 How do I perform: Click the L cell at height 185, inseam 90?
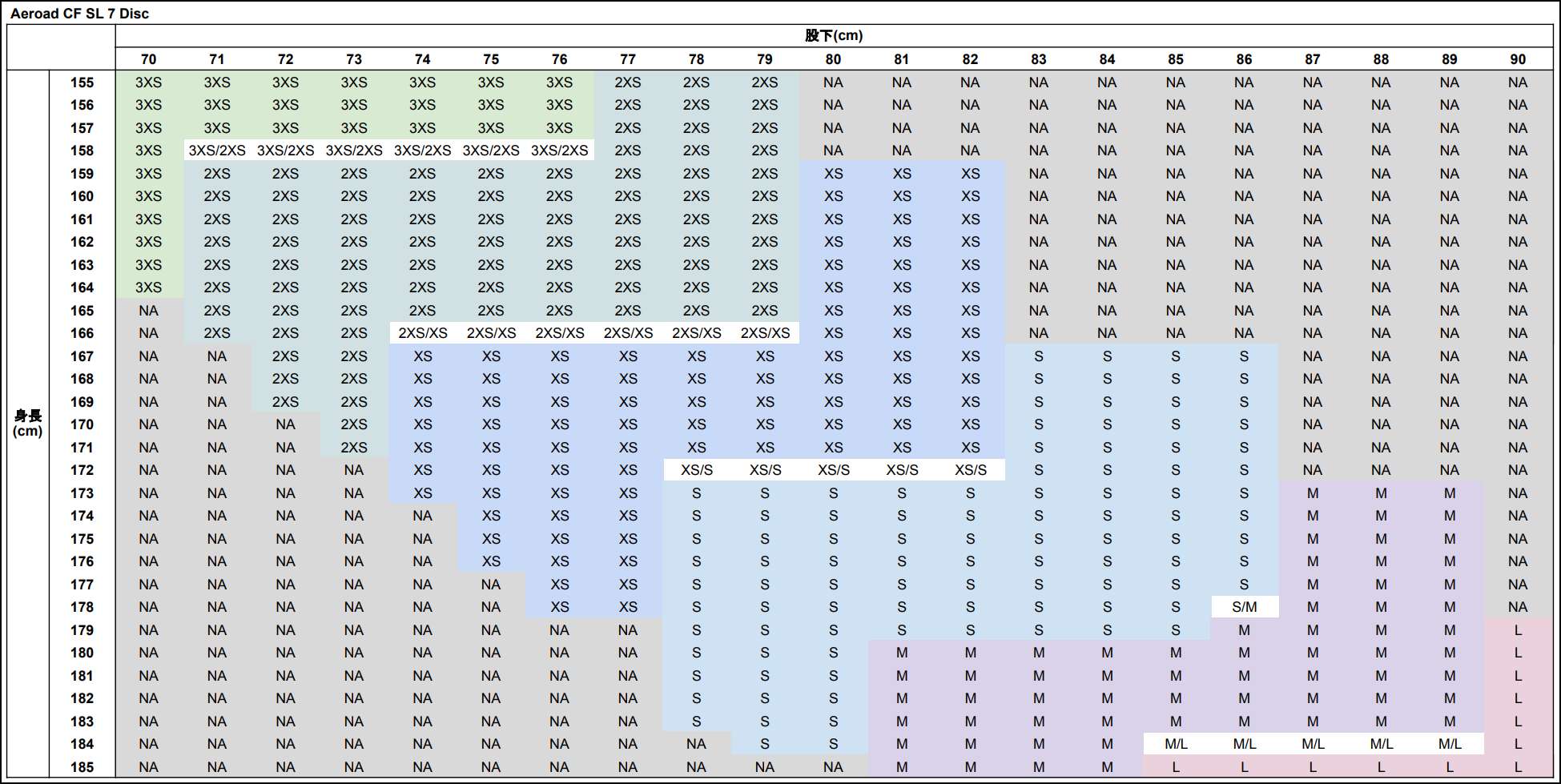coord(1518,767)
